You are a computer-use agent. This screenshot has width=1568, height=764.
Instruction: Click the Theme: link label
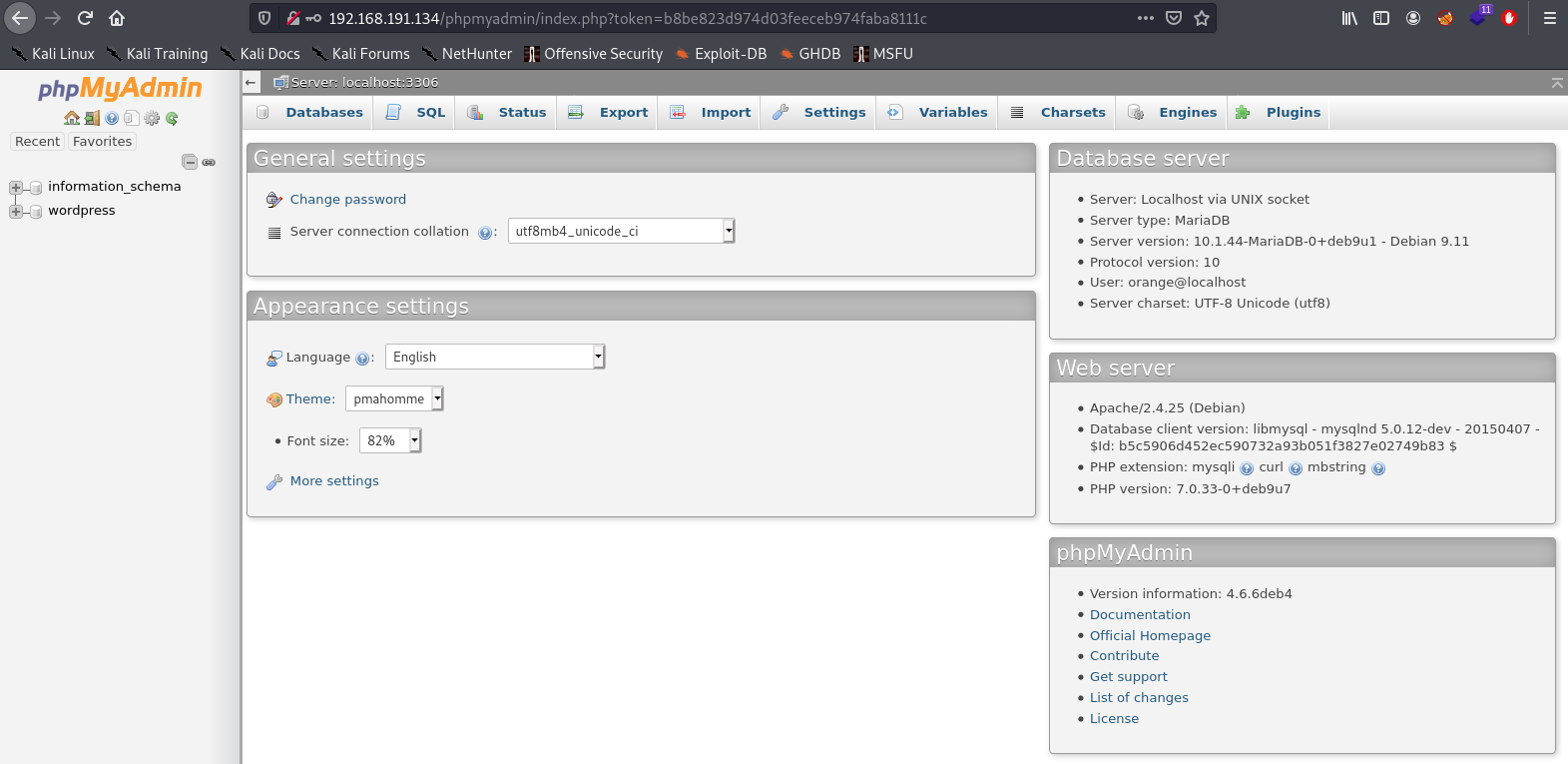(310, 399)
